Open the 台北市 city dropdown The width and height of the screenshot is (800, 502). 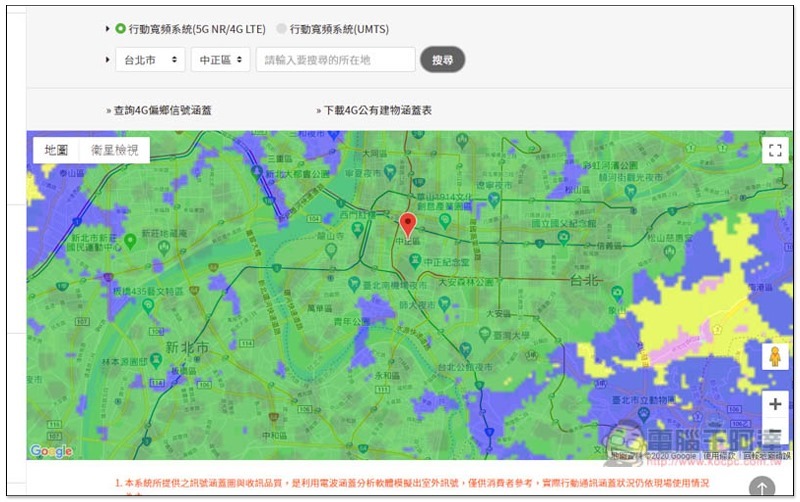coord(150,60)
